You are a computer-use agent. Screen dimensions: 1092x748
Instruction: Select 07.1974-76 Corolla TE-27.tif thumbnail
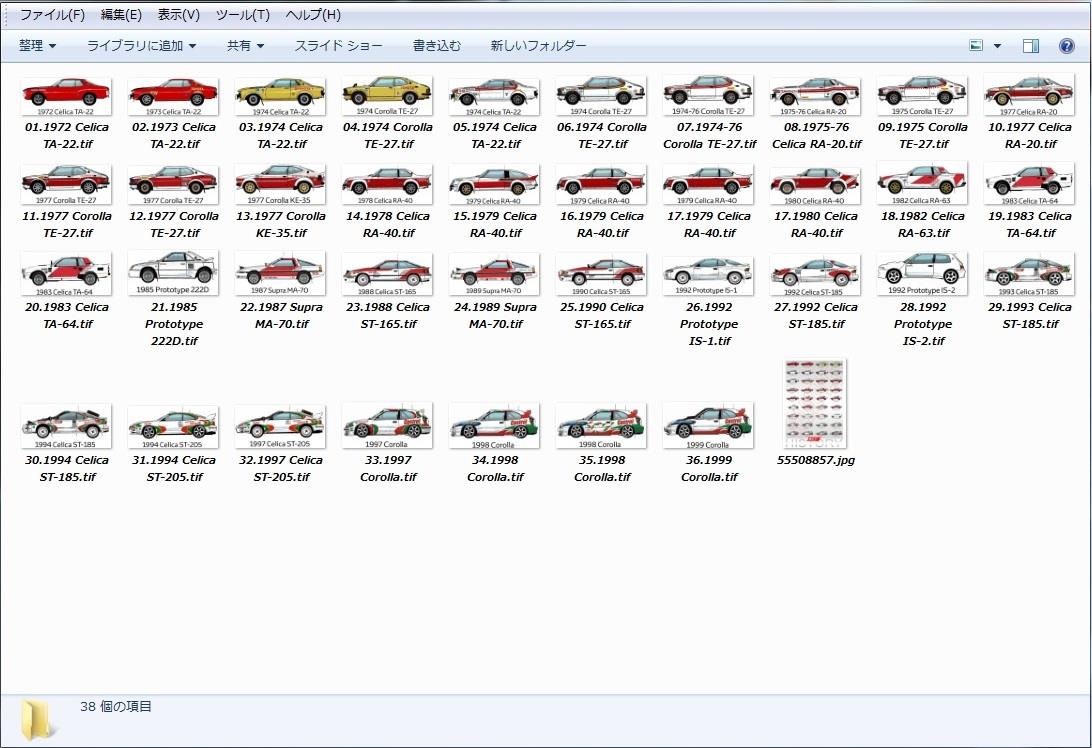point(708,96)
